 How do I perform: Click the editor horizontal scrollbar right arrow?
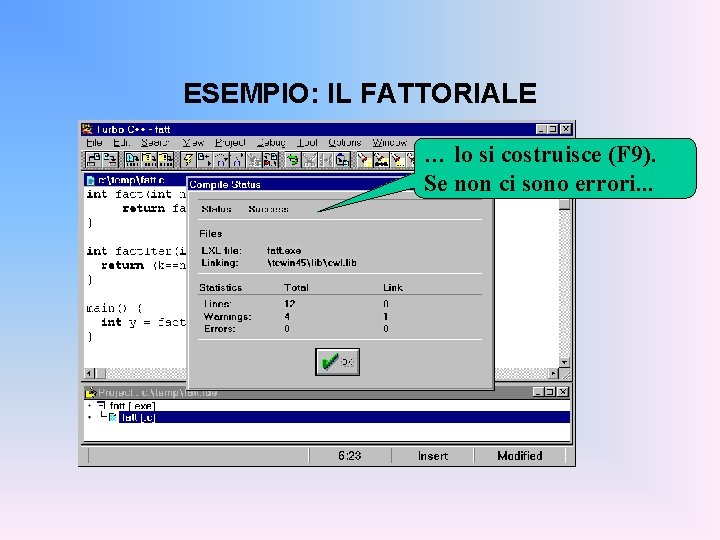[x=554, y=373]
